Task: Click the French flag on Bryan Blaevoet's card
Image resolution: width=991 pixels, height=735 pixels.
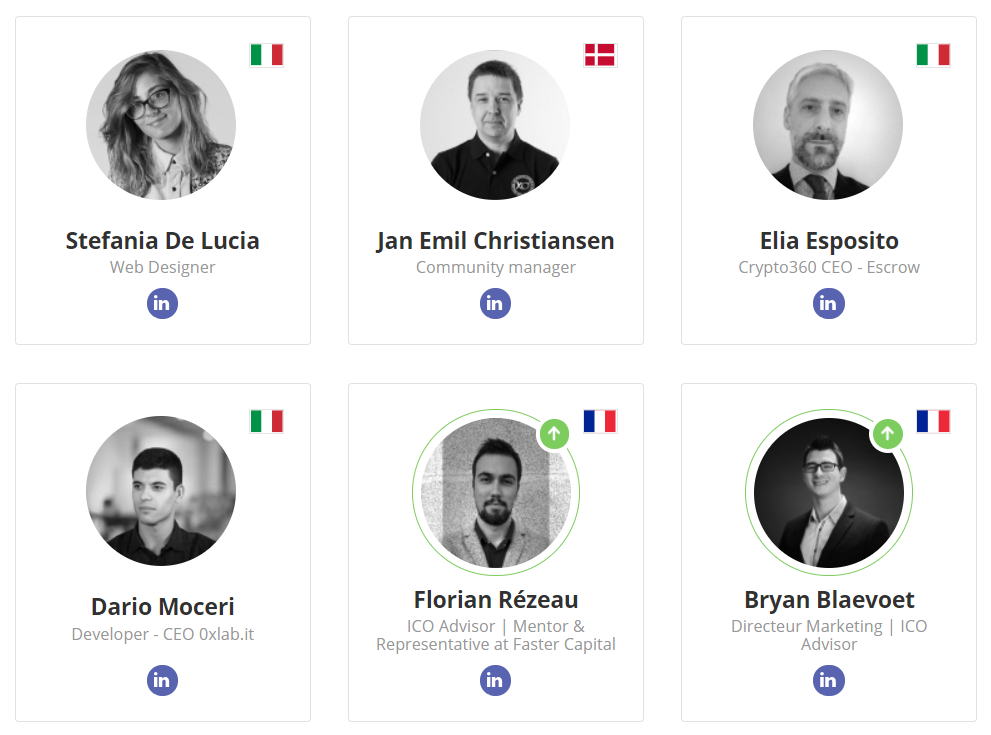Action: click(933, 421)
